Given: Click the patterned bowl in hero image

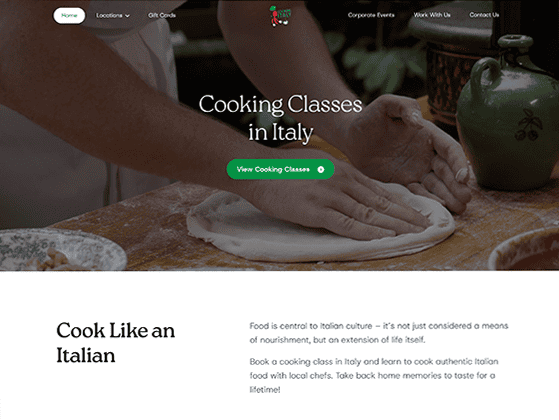Looking at the screenshot, I should pyautogui.click(x=63, y=249).
